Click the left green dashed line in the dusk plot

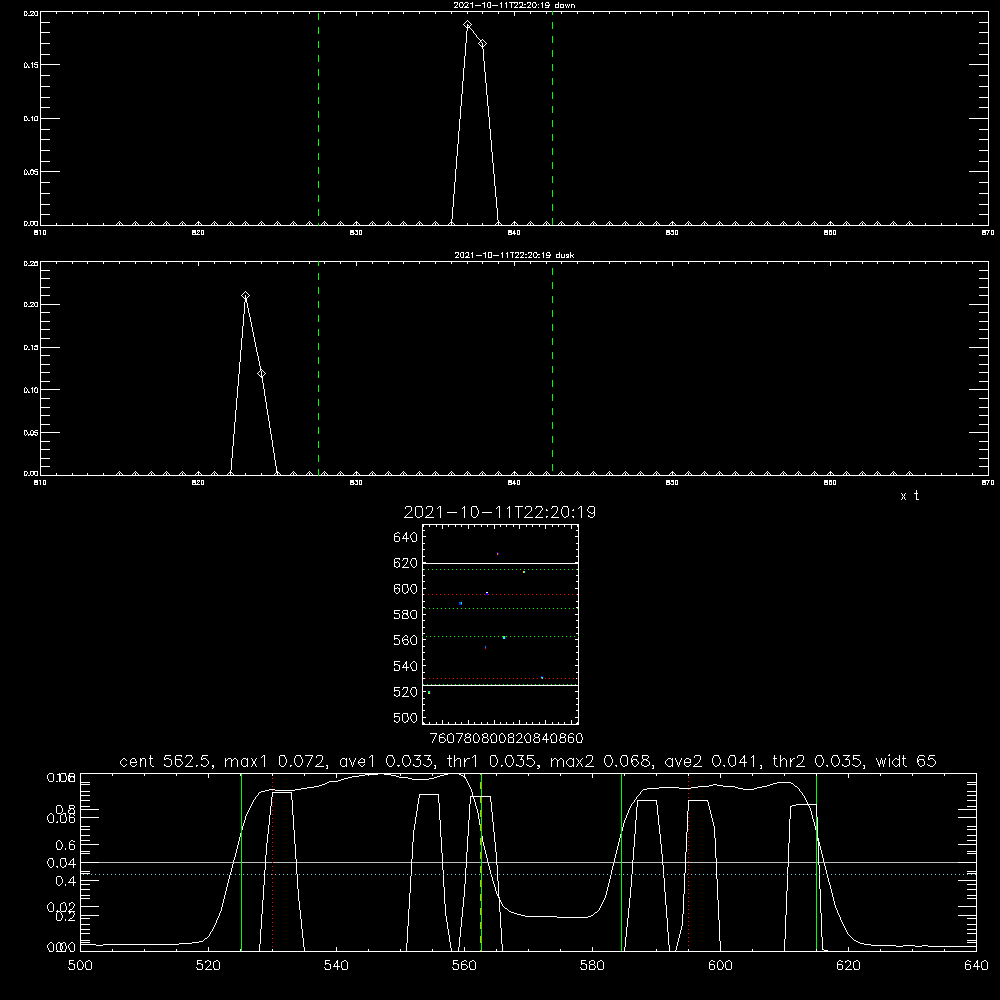pos(318,369)
